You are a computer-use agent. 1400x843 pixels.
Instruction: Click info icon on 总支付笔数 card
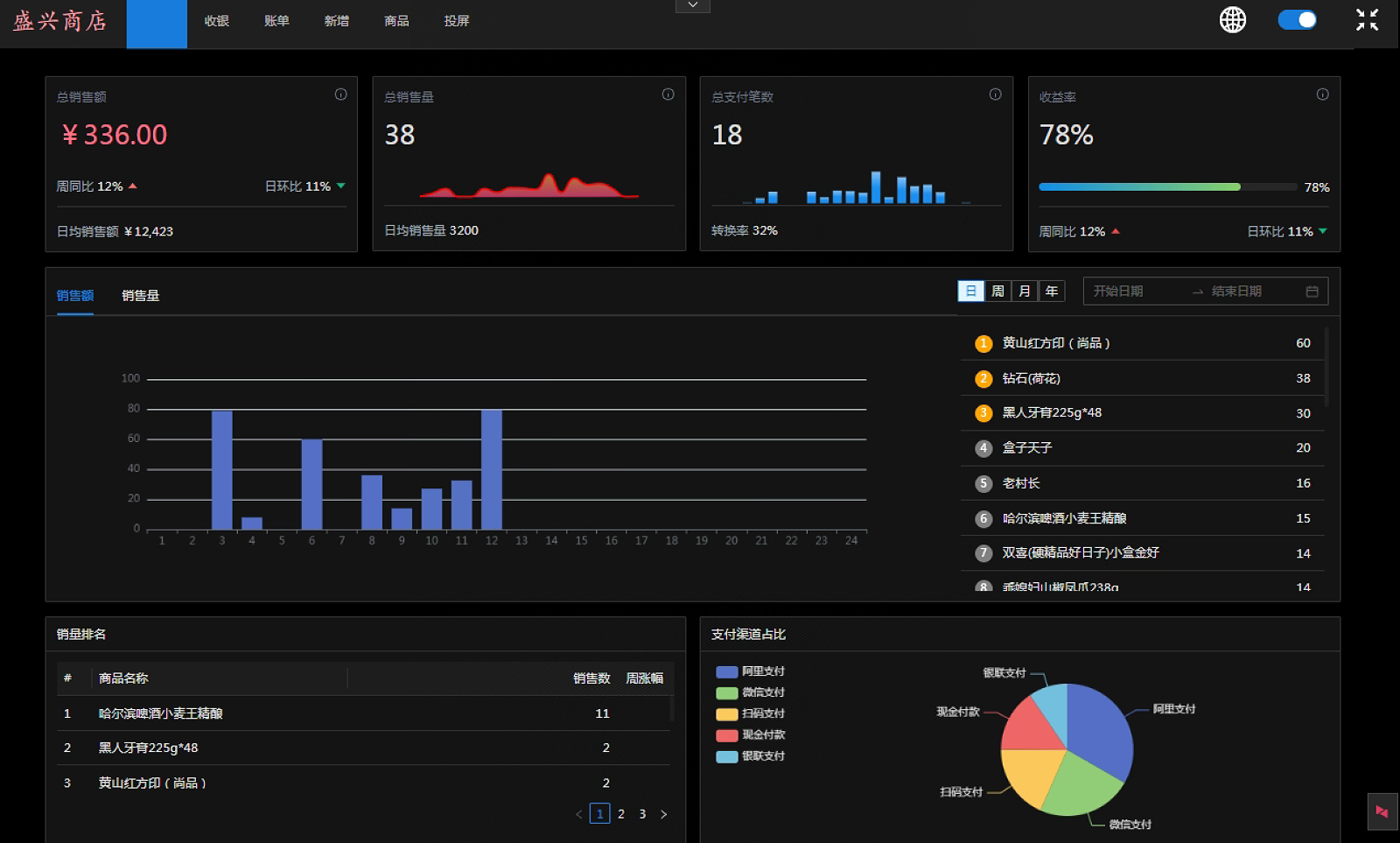pyautogui.click(x=996, y=95)
